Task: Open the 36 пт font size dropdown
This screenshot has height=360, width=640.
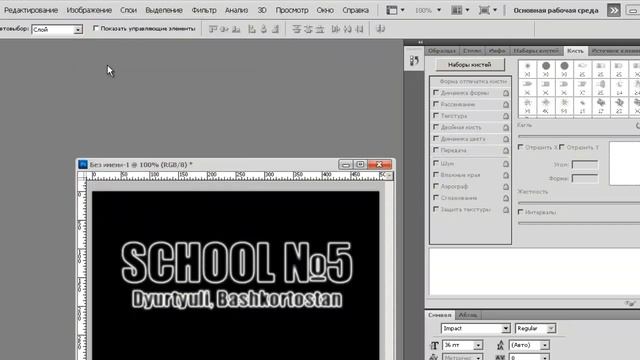Action: coord(478,345)
